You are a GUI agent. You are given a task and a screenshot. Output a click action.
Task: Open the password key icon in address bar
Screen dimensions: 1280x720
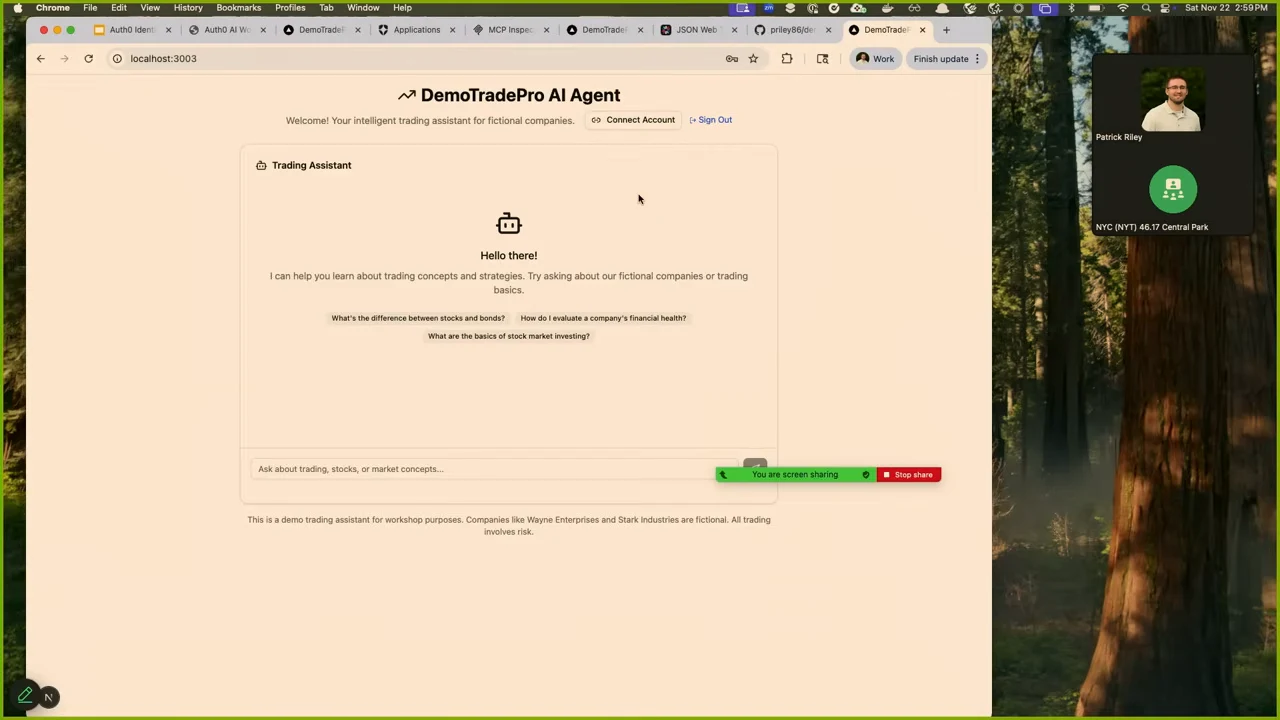tap(732, 59)
